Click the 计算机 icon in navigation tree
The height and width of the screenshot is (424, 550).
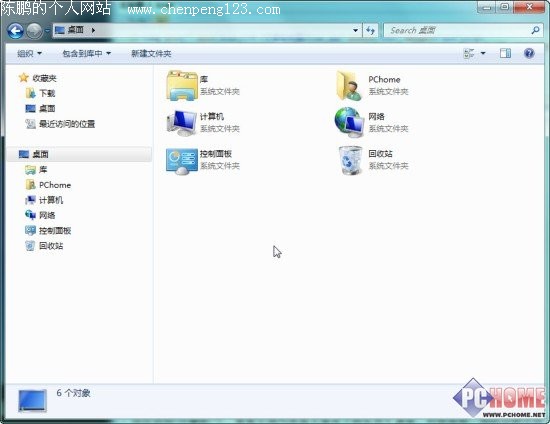(31, 200)
